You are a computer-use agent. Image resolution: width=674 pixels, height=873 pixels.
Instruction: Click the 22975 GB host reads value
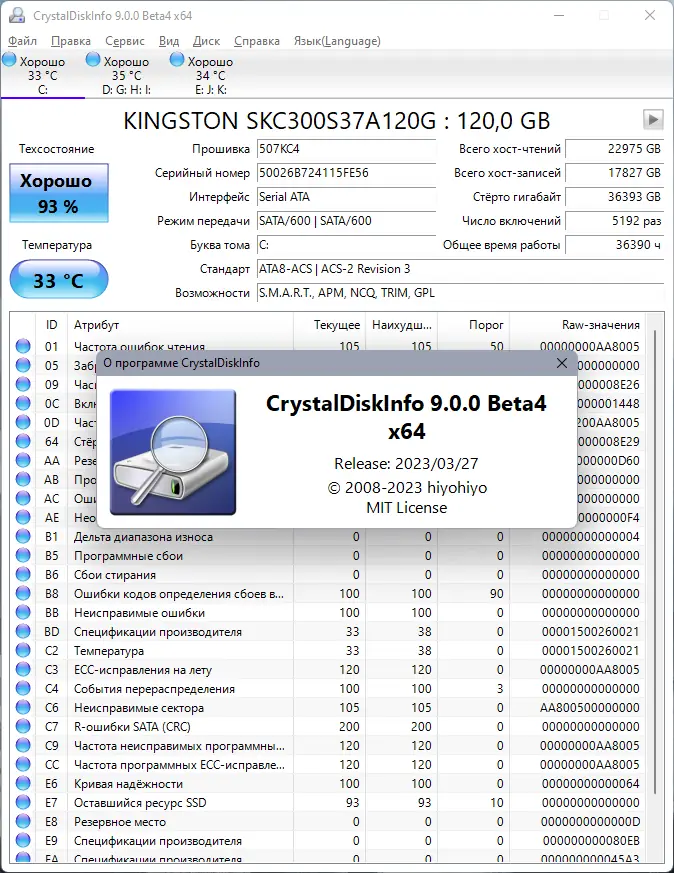pyautogui.click(x=614, y=149)
